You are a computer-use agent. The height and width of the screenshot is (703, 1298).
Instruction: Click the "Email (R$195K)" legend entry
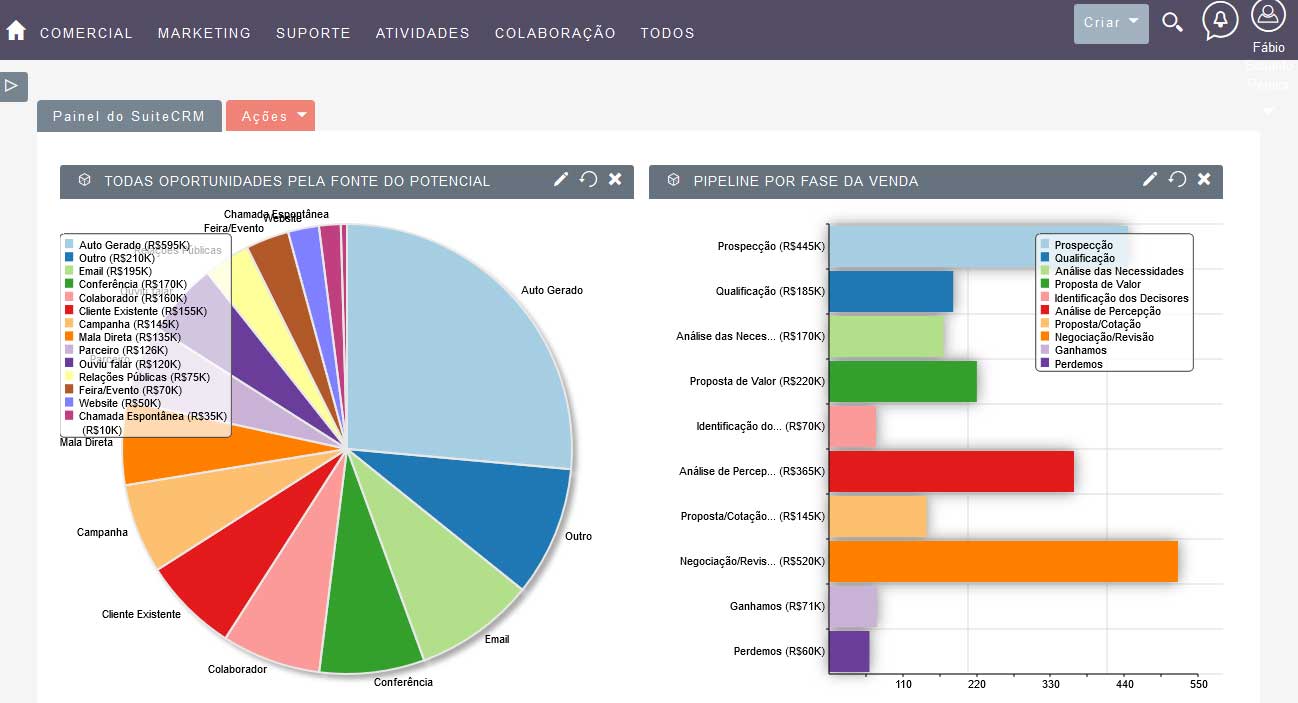click(115, 271)
